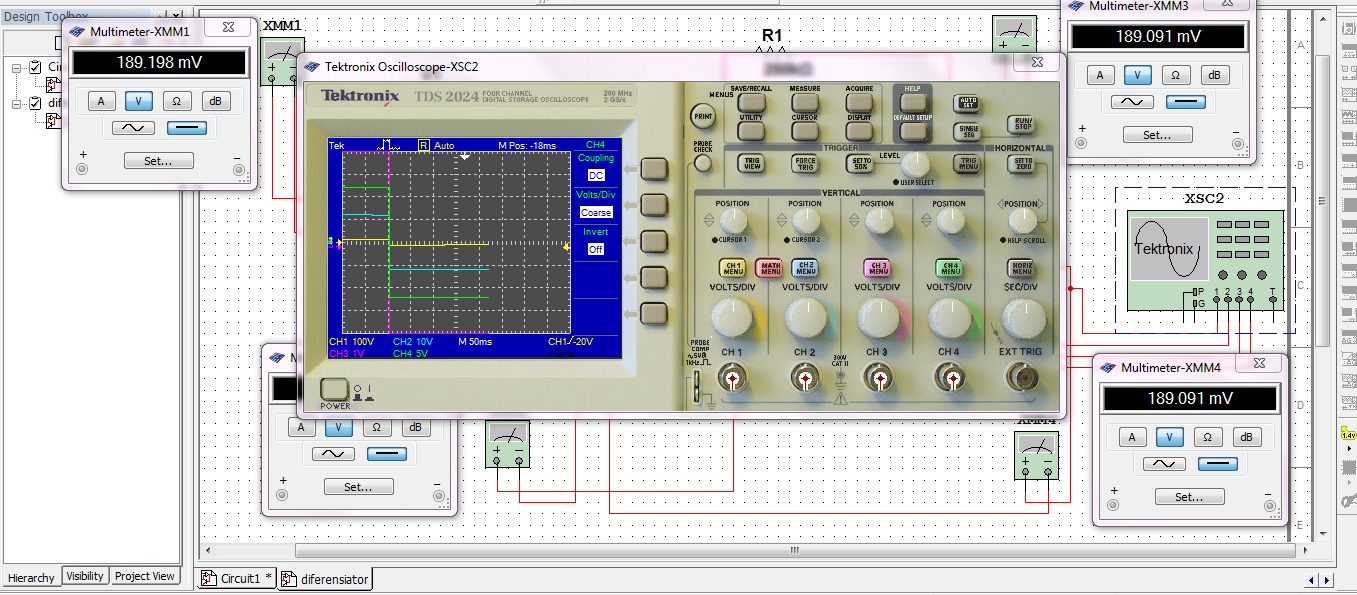
Task: Click the SET TO ZERO horizontal button
Action: click(x=1022, y=163)
